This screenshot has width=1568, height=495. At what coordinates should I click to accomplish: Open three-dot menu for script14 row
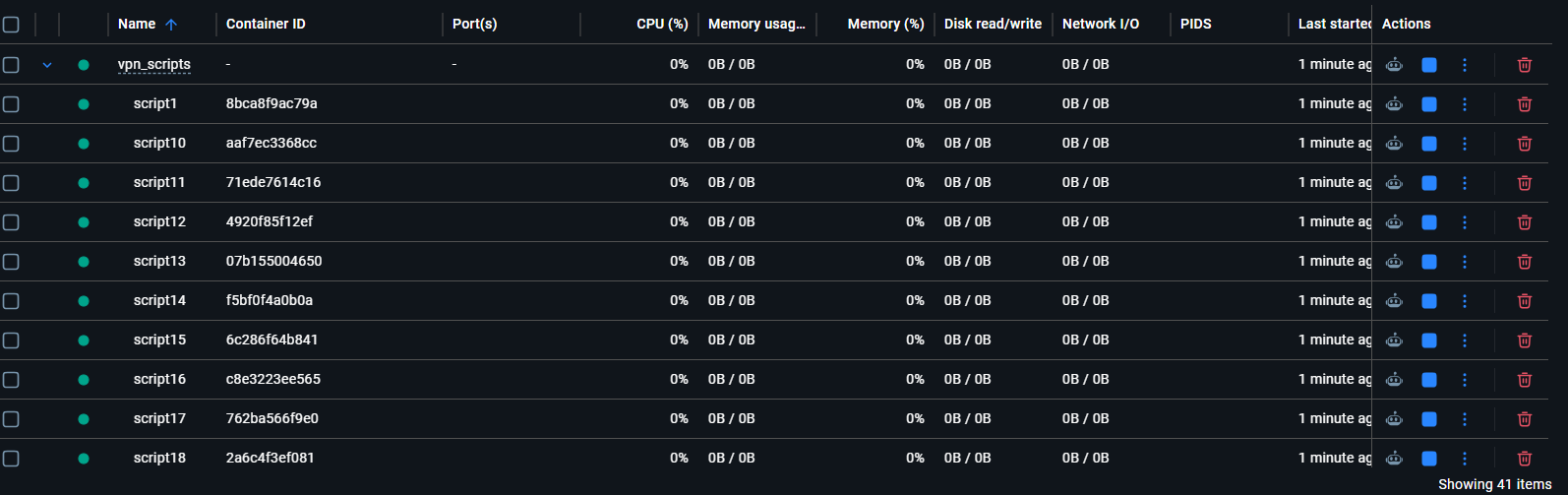[1465, 301]
